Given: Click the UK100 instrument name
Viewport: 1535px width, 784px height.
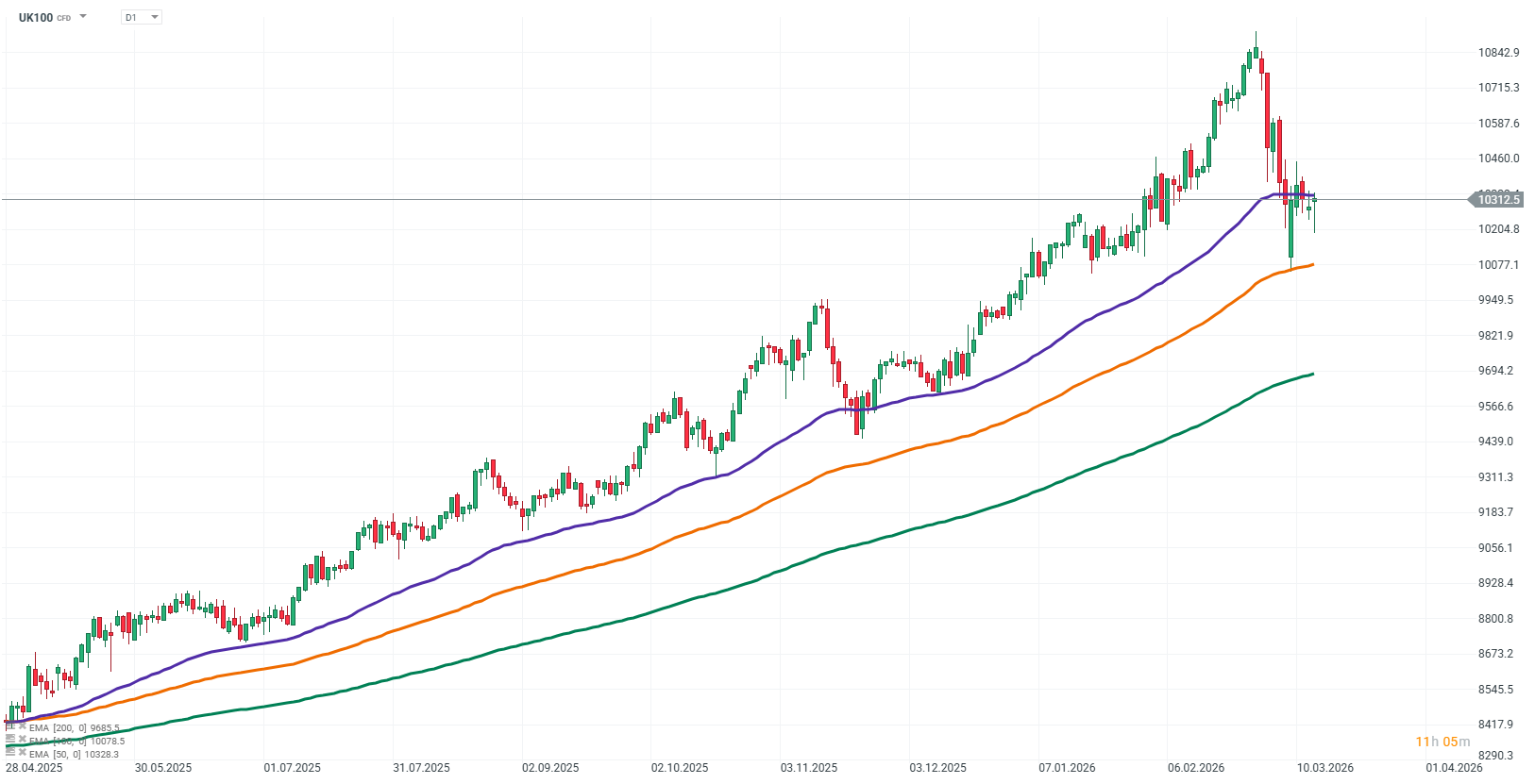Looking at the screenshot, I should (36, 17).
